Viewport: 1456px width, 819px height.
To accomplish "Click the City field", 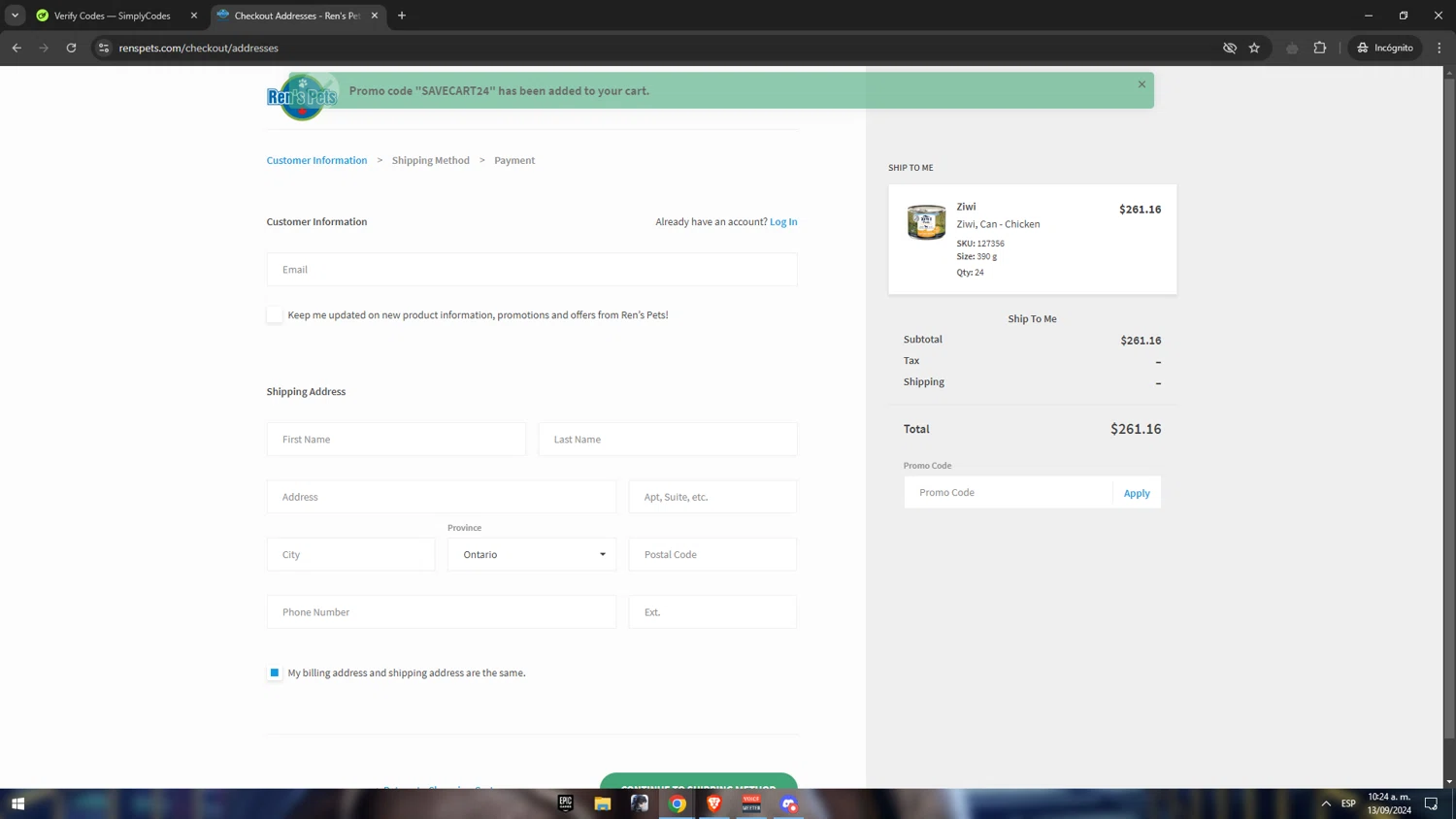I will [351, 555].
